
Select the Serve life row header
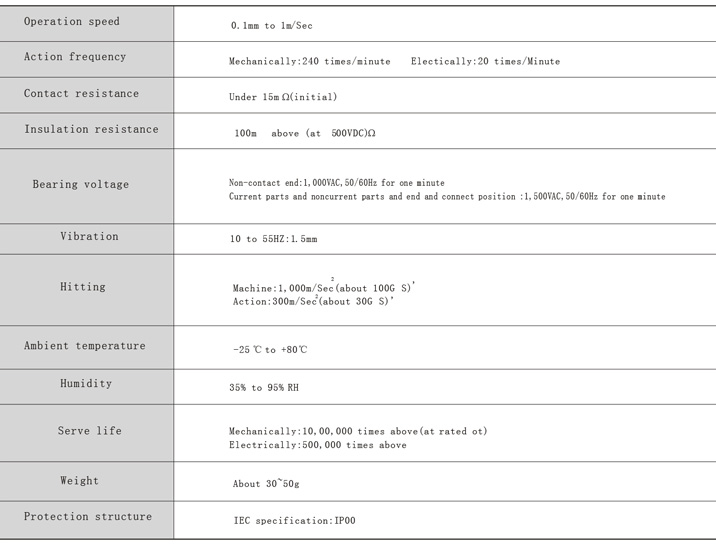pos(89,431)
